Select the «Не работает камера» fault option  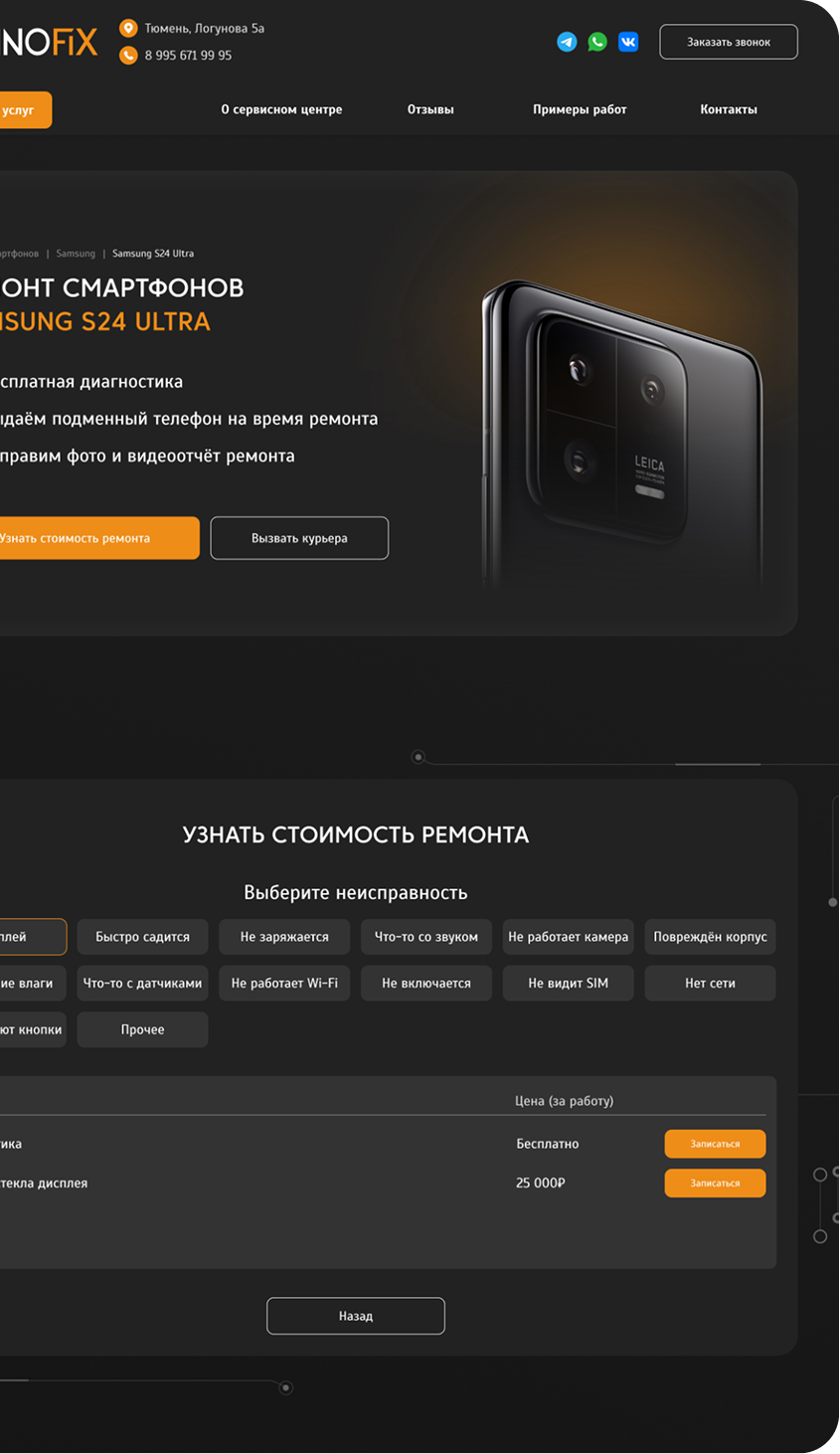568,937
